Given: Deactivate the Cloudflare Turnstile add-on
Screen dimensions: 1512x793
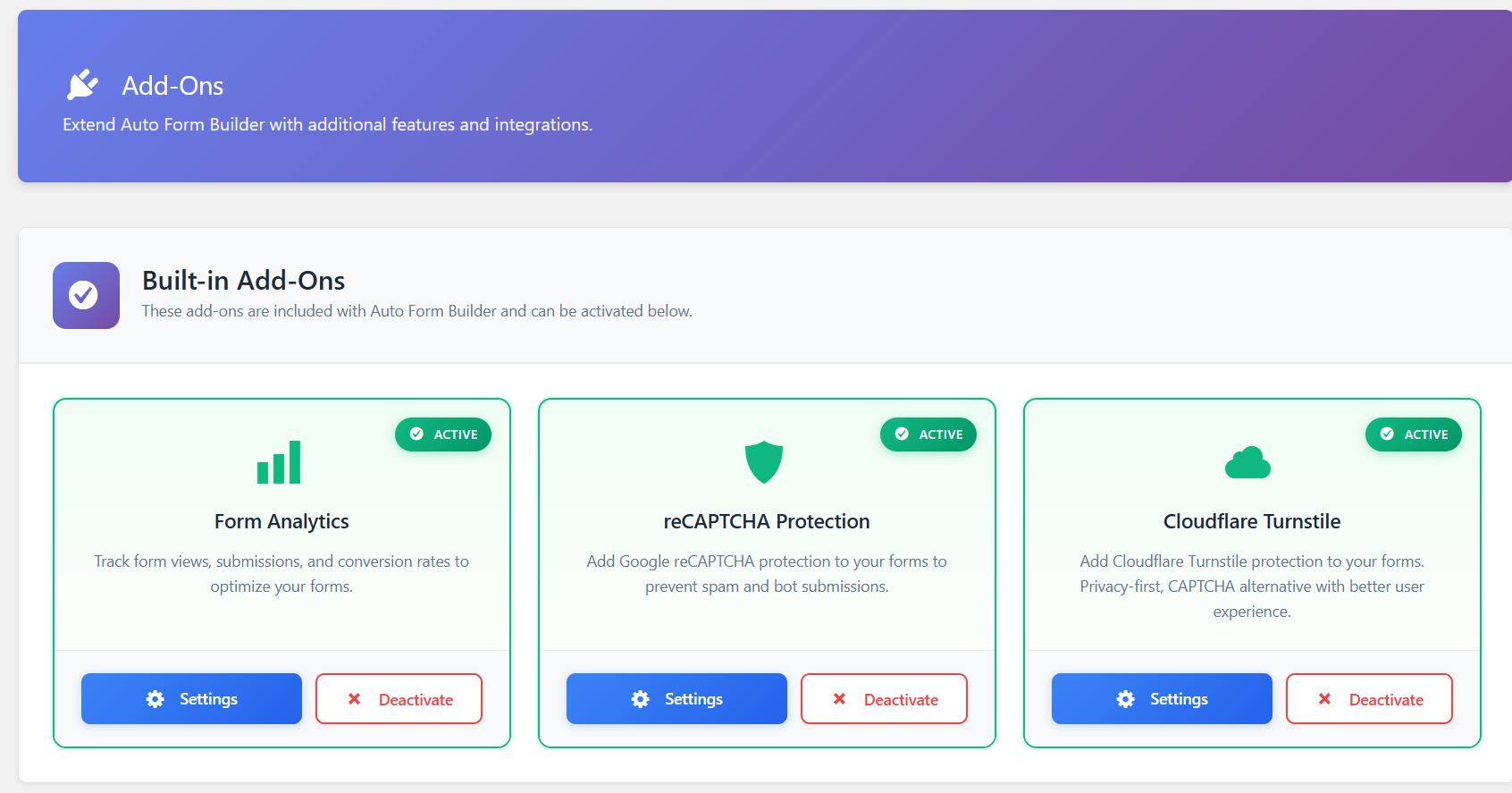Looking at the screenshot, I should coord(1369,699).
